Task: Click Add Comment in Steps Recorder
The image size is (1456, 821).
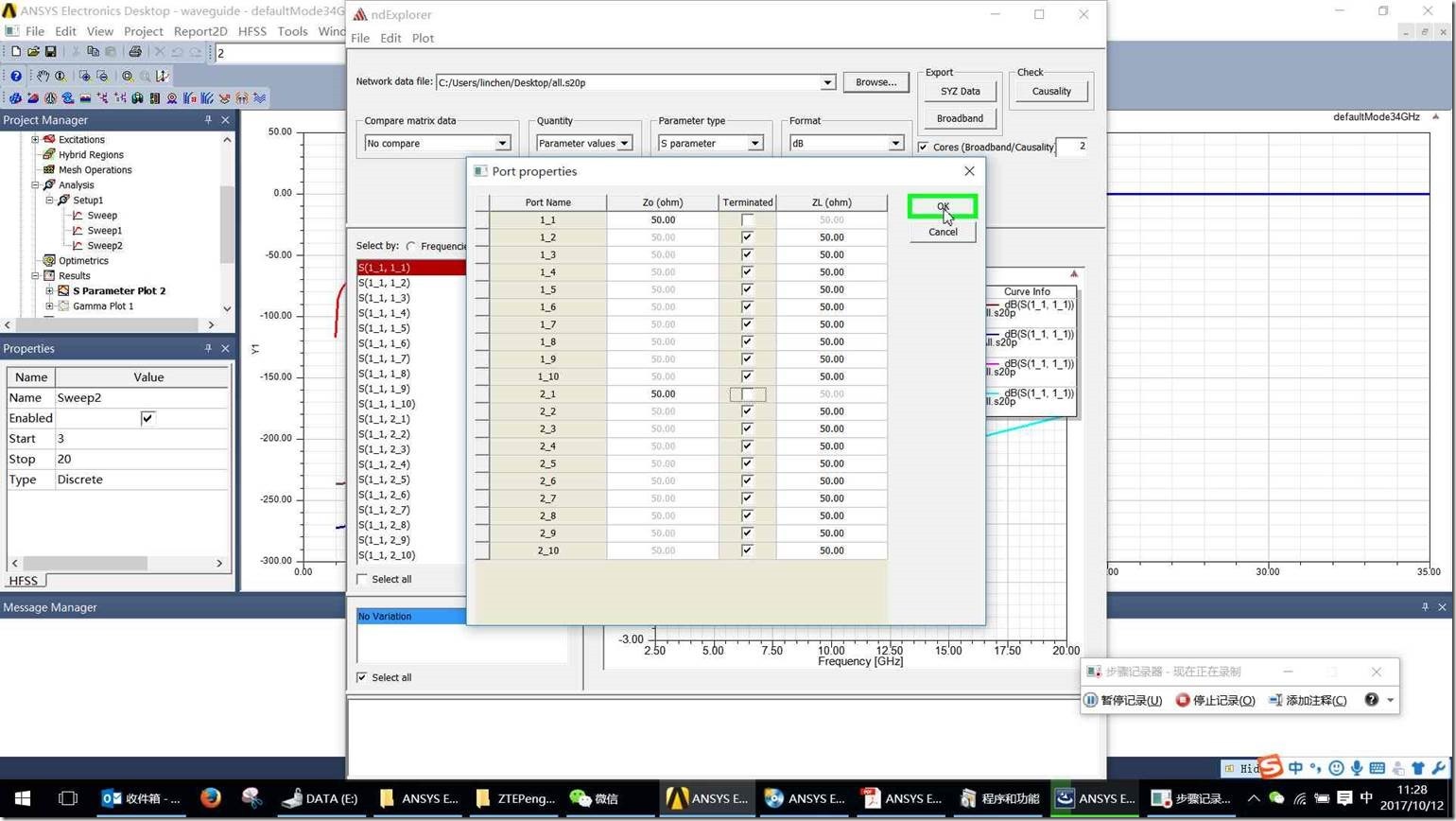Action: pos(1308,700)
